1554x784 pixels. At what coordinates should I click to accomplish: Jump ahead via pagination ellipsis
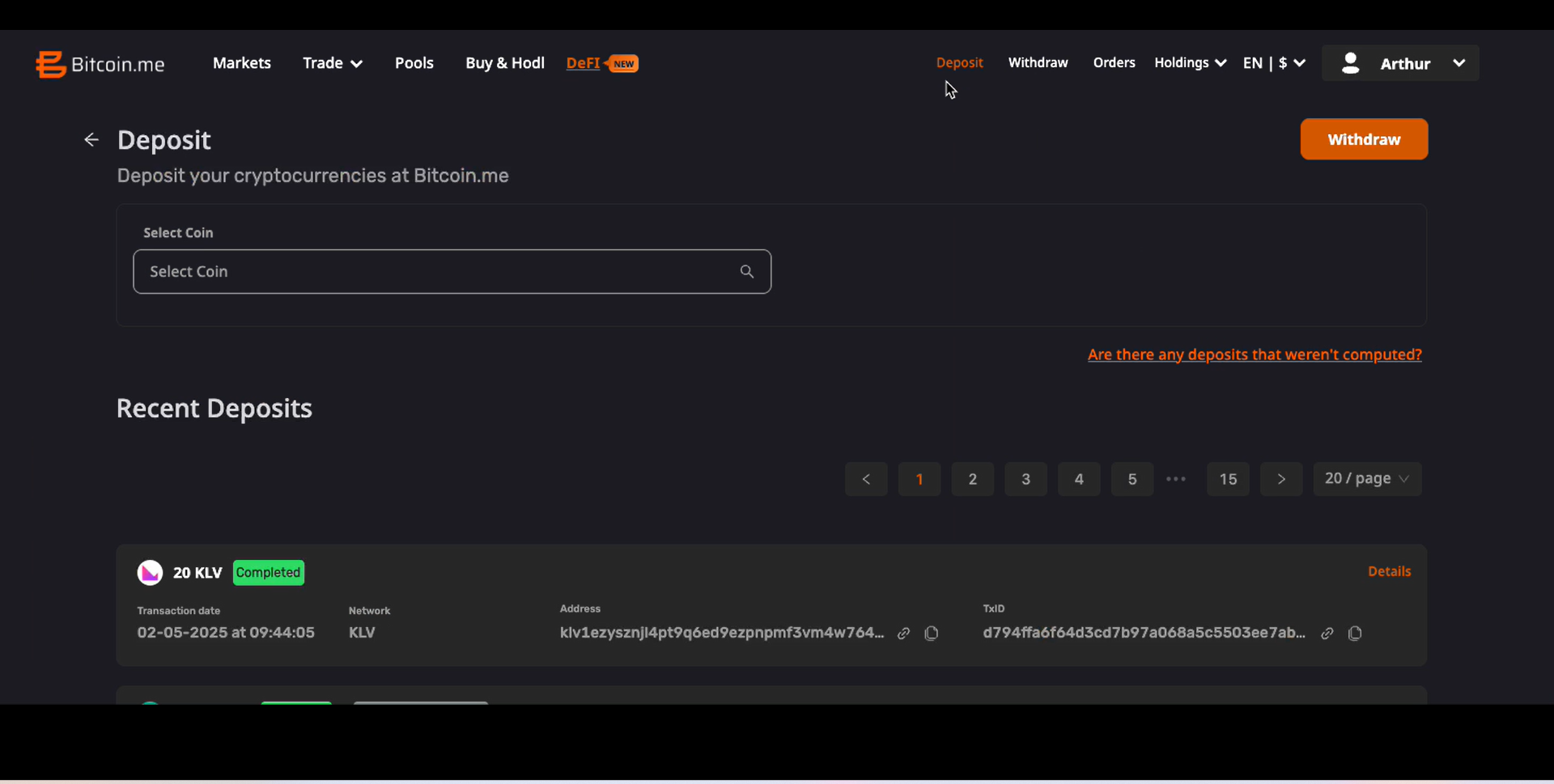pyautogui.click(x=1176, y=479)
